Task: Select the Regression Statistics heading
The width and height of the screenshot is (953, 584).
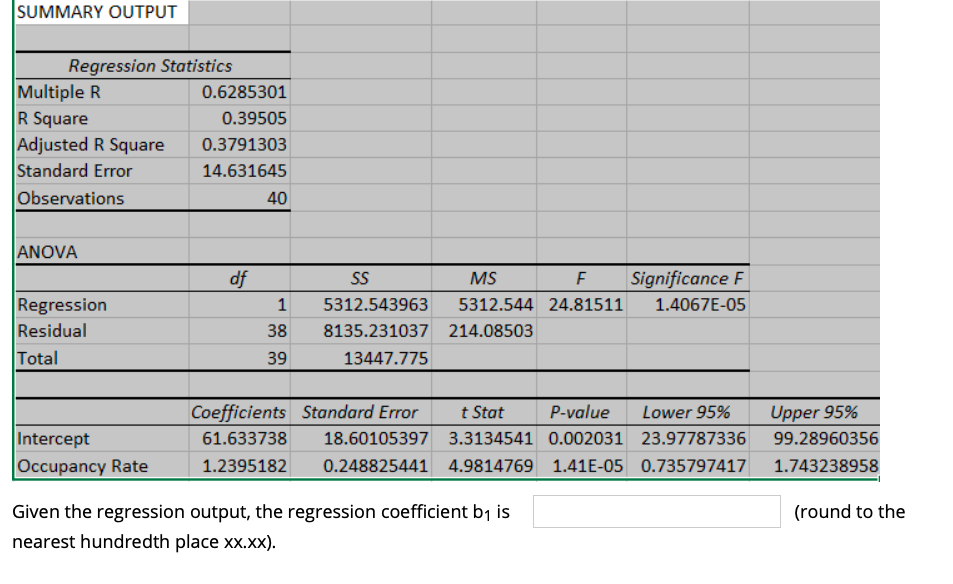Action: [151, 65]
